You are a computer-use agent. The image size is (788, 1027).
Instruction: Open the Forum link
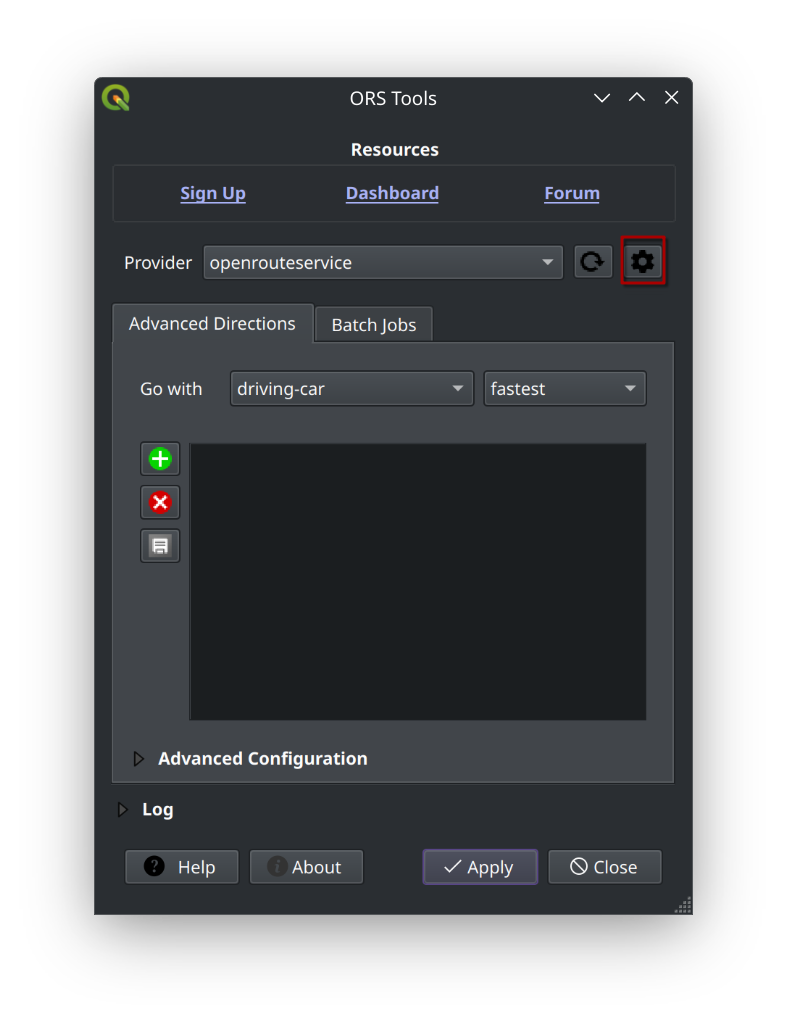[x=572, y=193]
